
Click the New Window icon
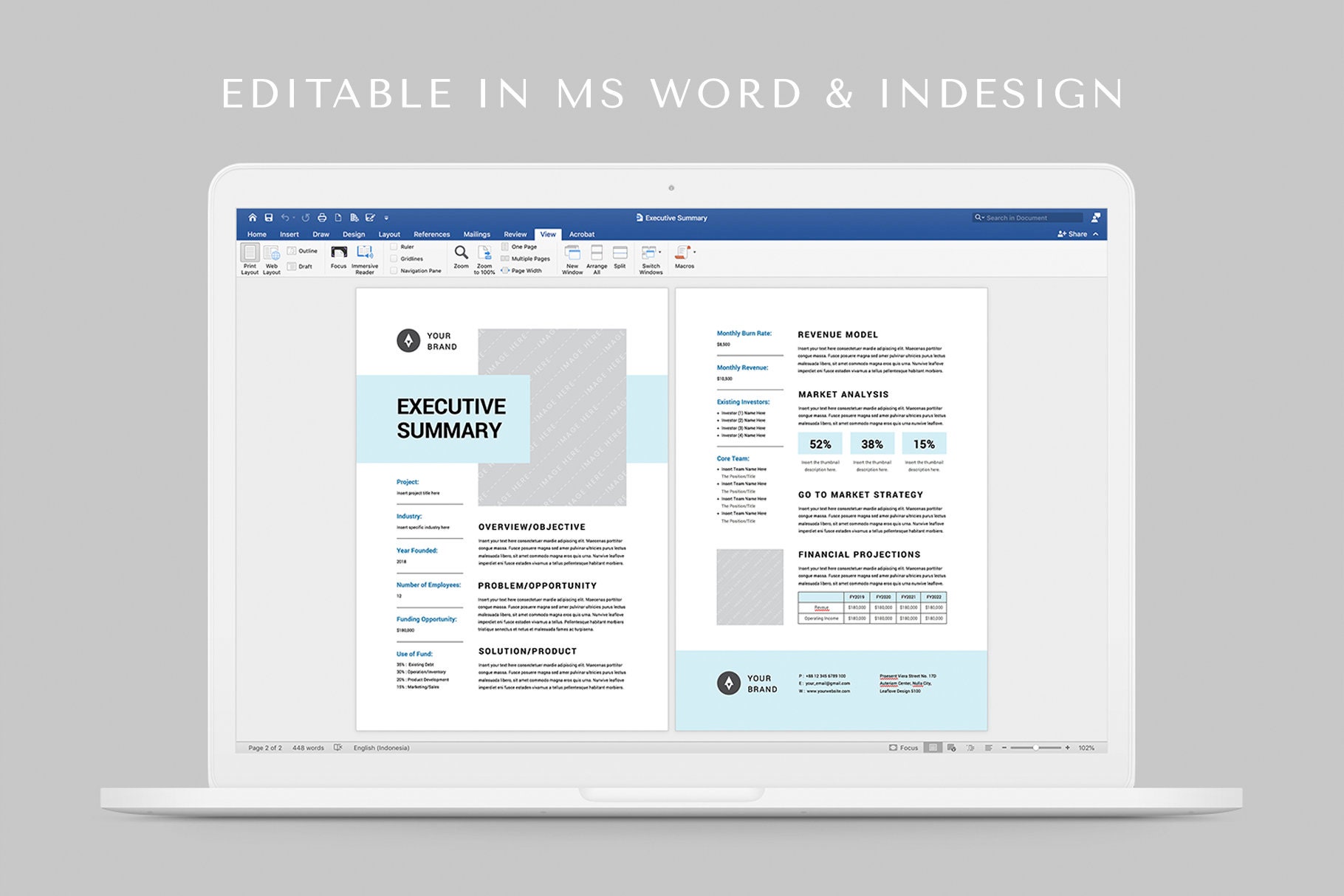click(572, 256)
